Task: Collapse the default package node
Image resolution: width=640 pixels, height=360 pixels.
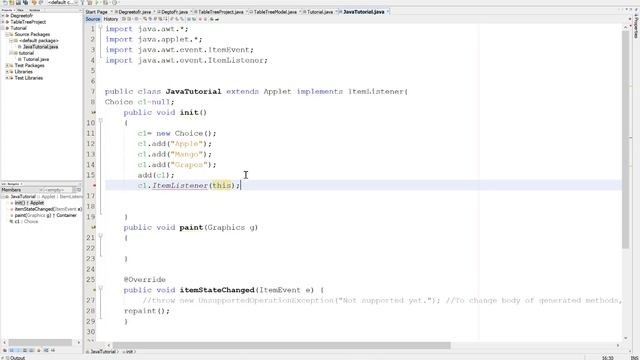Action: [x=11, y=41]
